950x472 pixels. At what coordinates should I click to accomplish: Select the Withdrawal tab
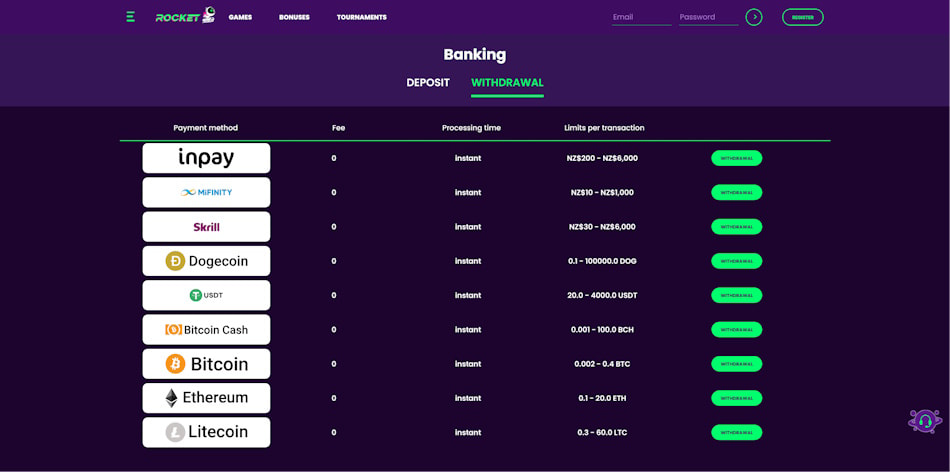coord(507,82)
